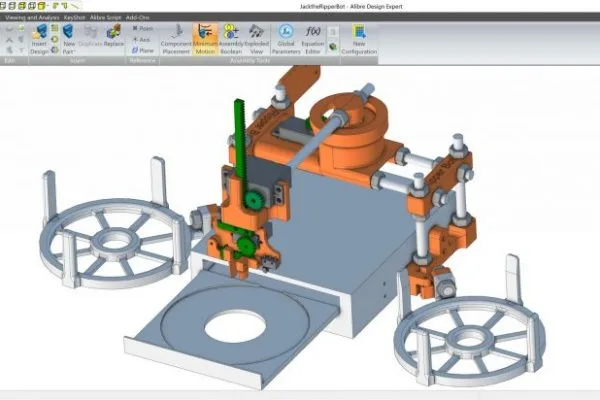Insert a reference Plane
Screen dimensions: 600x400
pyautogui.click(x=142, y=51)
